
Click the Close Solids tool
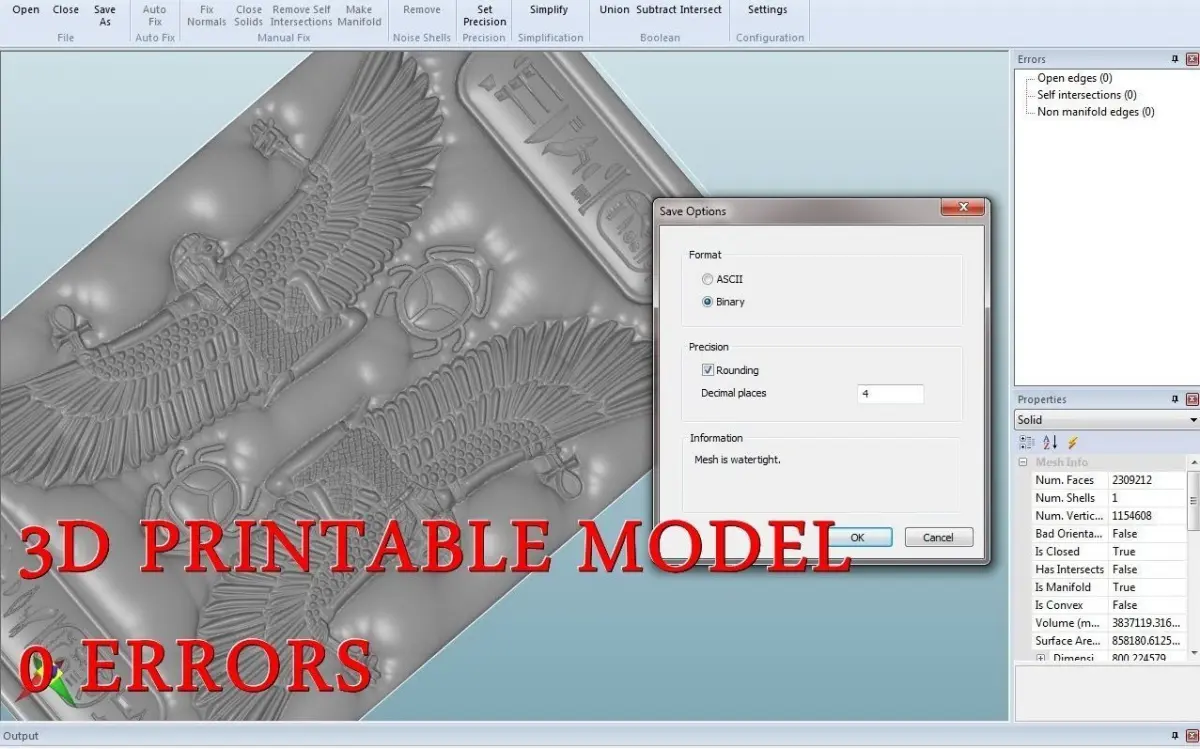[x=249, y=15]
